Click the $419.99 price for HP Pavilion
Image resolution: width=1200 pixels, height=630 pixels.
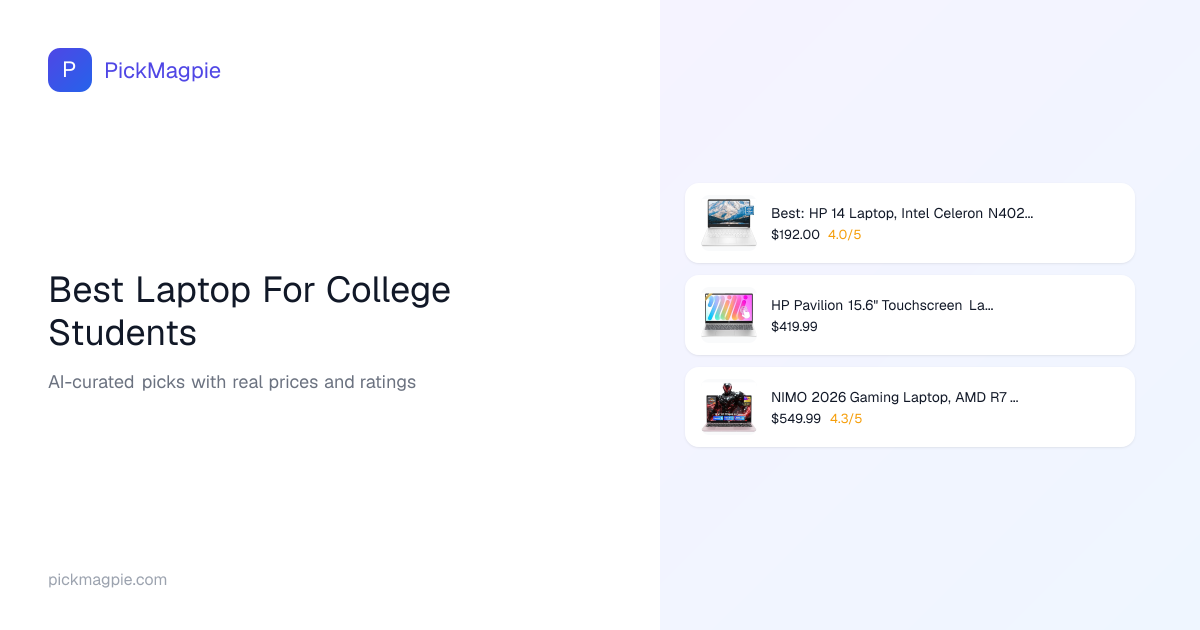794,327
